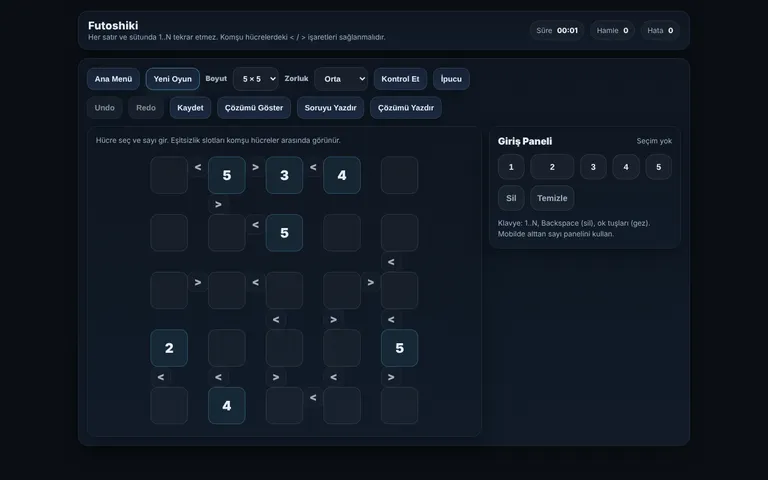Image resolution: width=768 pixels, height=480 pixels.
Task: Click the Sil delete button
Action: pos(511,198)
